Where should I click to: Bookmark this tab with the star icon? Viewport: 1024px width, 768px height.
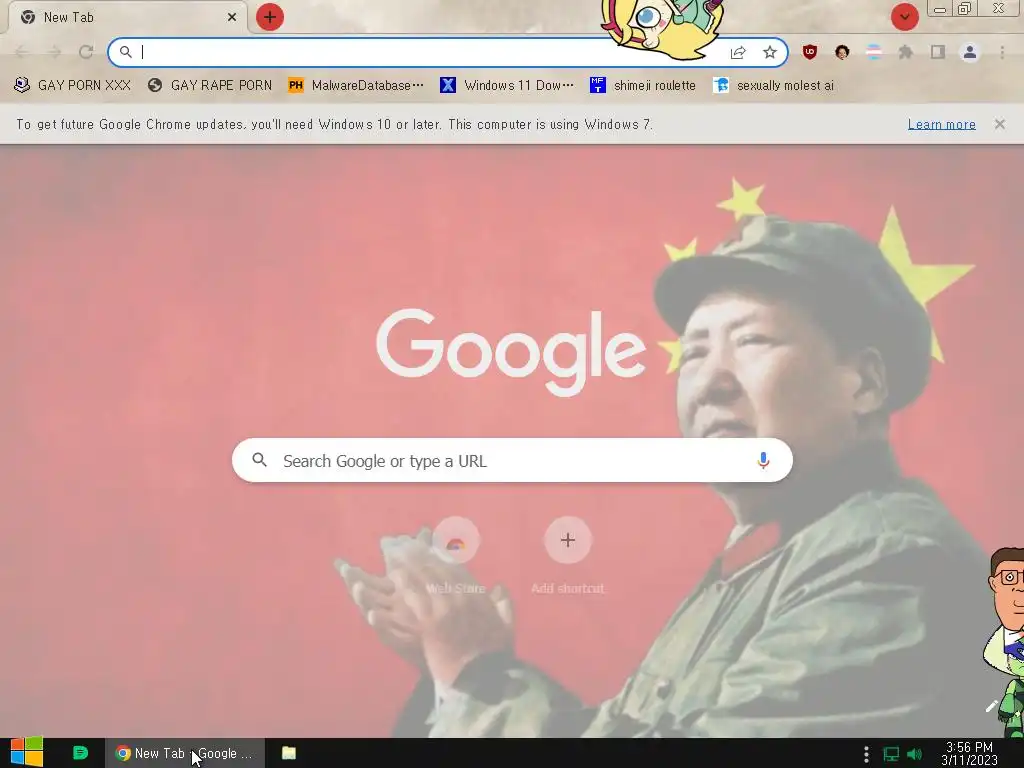[770, 52]
